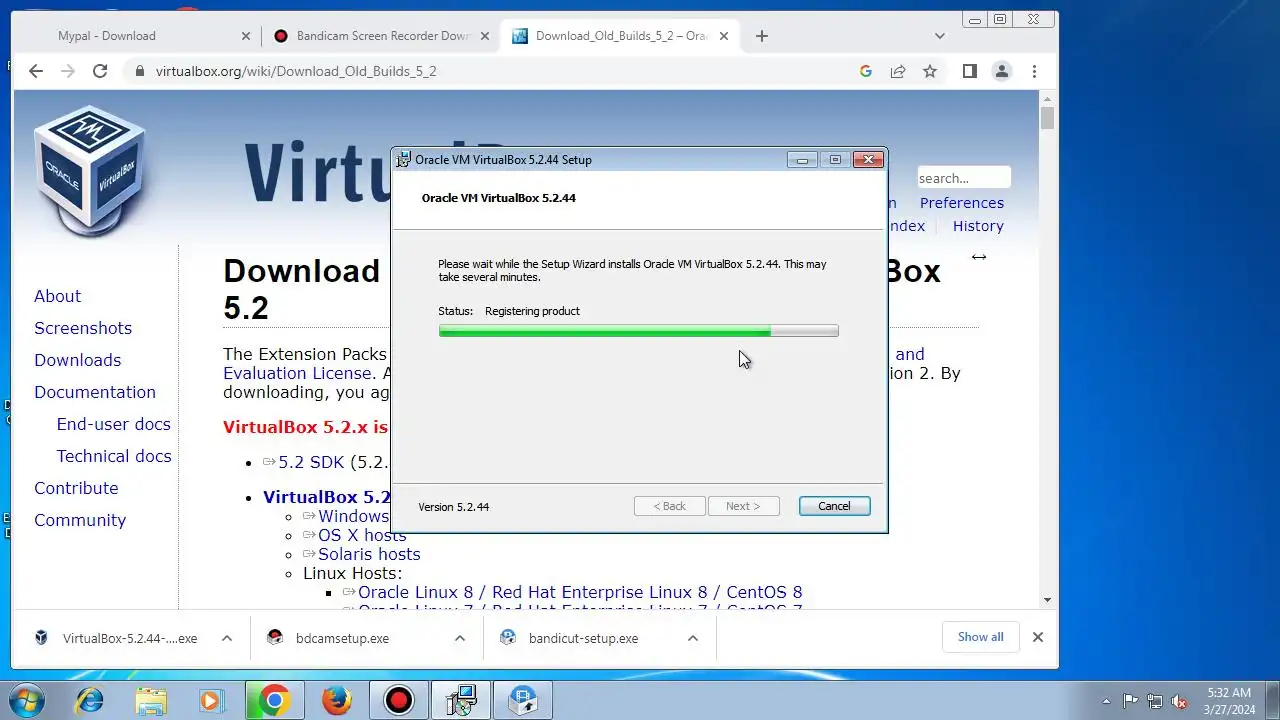The width and height of the screenshot is (1280, 720).
Task: Open Solaris hosts download link
Action: [369, 554]
